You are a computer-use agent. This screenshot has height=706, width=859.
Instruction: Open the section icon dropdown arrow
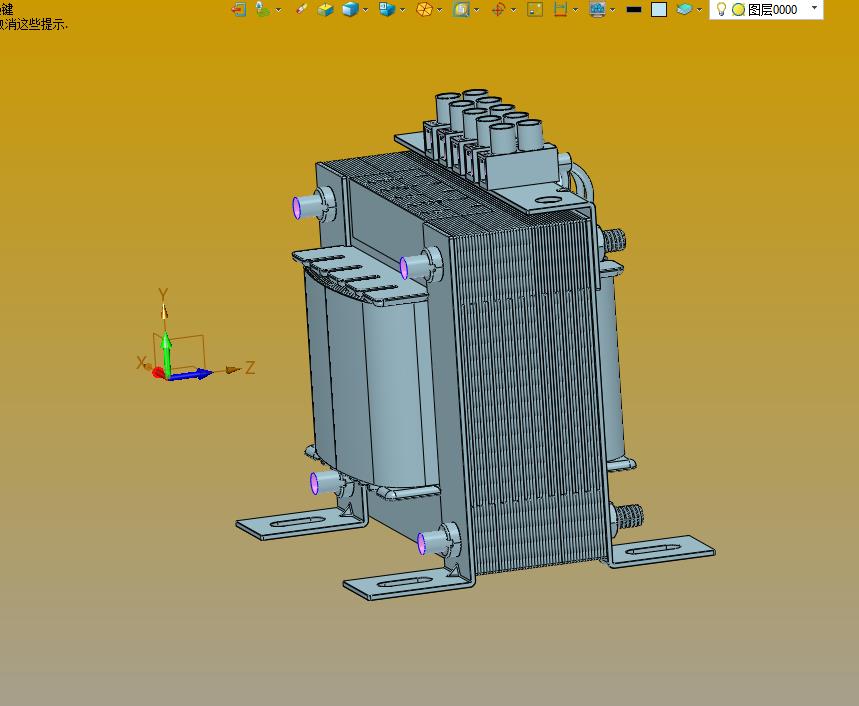pos(575,10)
